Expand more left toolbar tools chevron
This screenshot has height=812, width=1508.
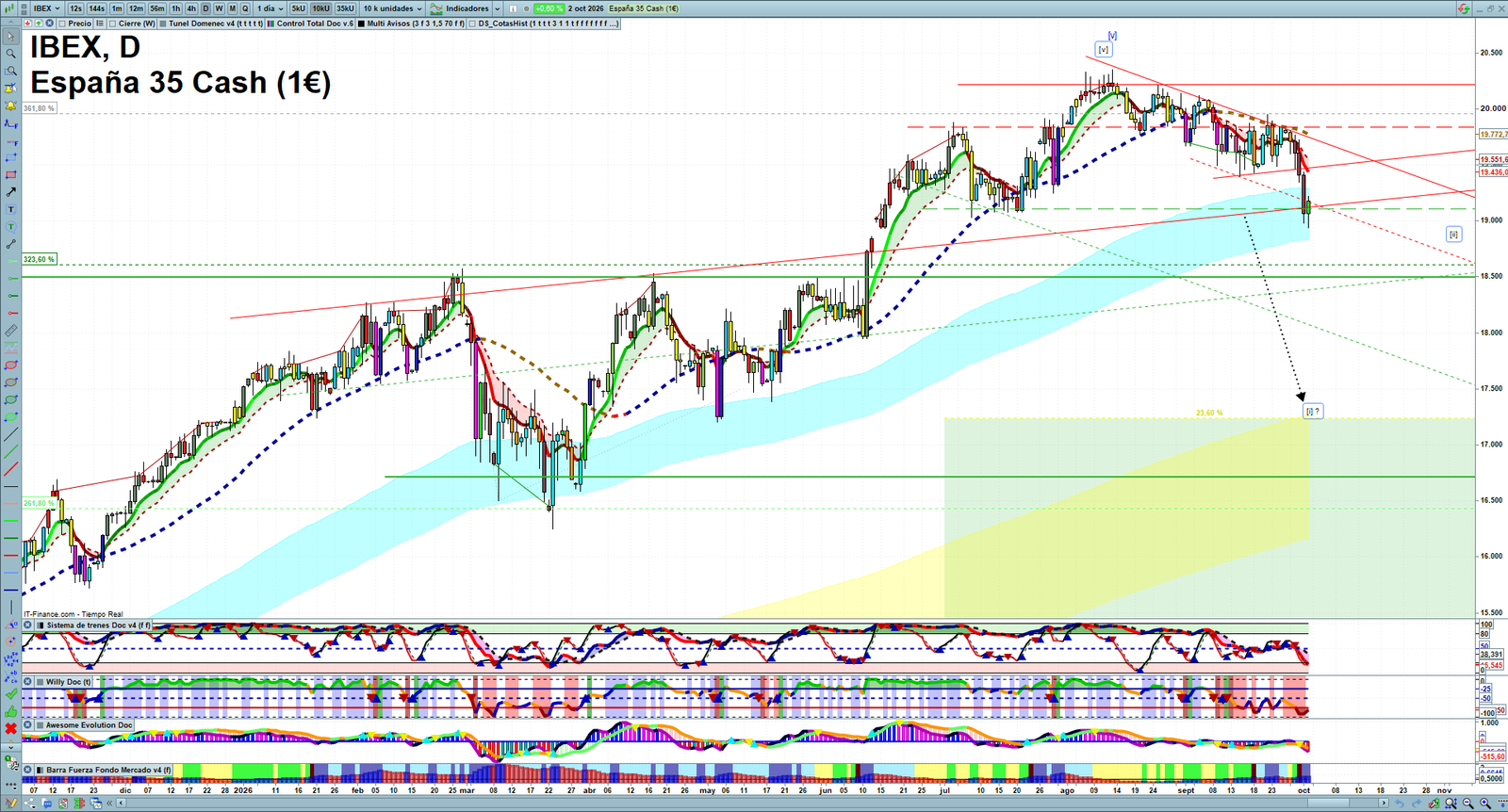coord(10,747)
